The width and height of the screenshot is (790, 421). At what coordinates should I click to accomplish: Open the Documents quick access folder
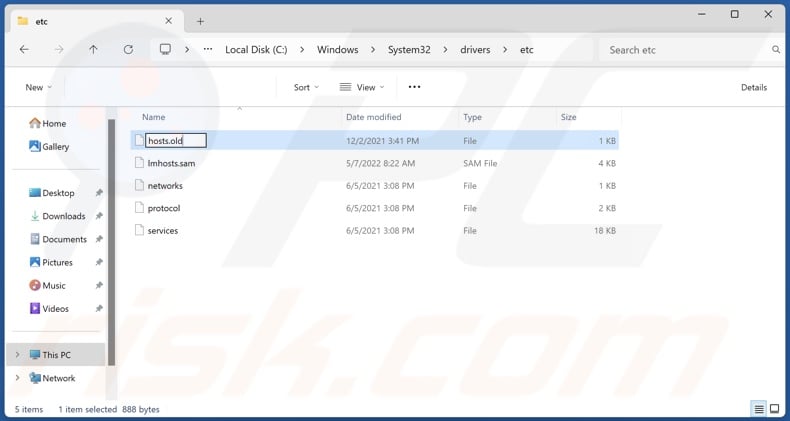coord(58,239)
